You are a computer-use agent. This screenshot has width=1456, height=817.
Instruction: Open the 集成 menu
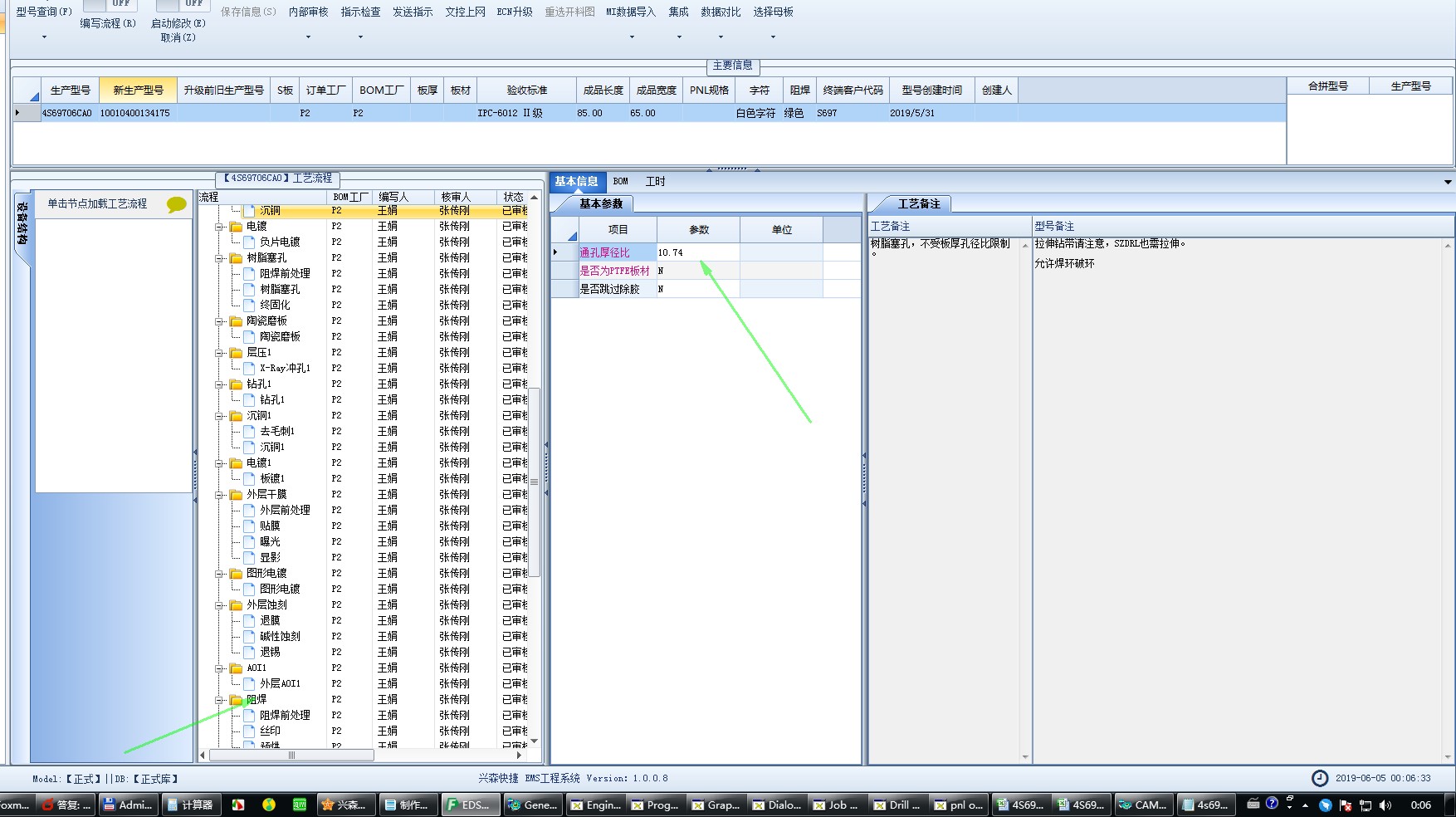(x=679, y=12)
